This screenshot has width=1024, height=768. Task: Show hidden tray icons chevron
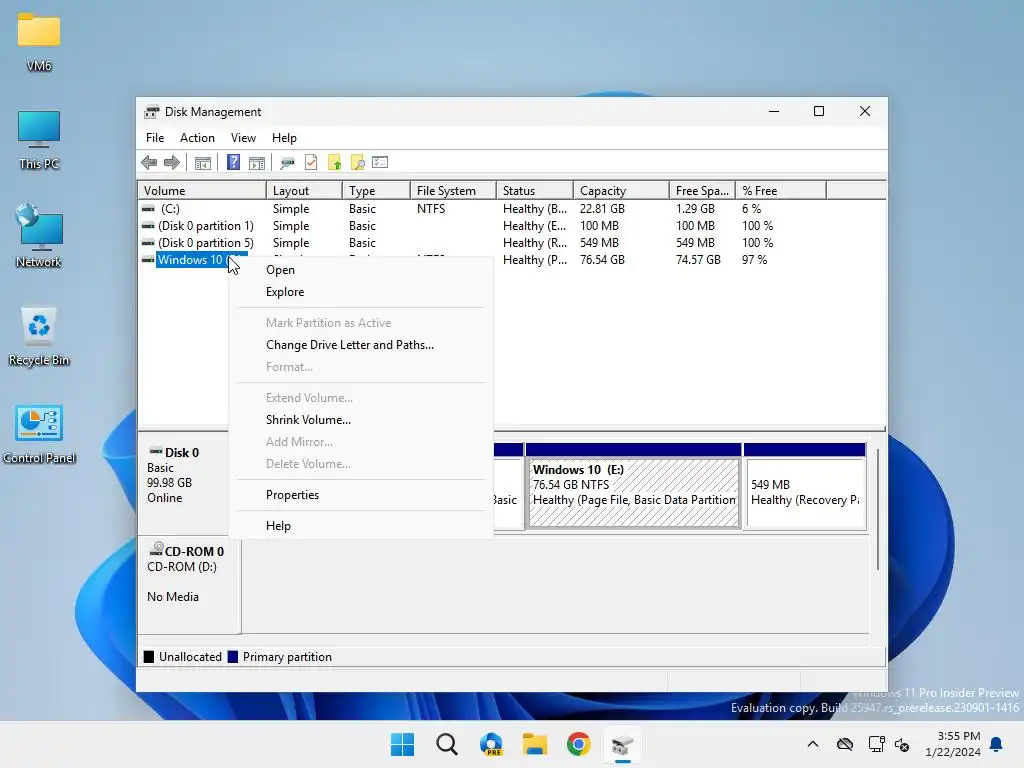813,744
